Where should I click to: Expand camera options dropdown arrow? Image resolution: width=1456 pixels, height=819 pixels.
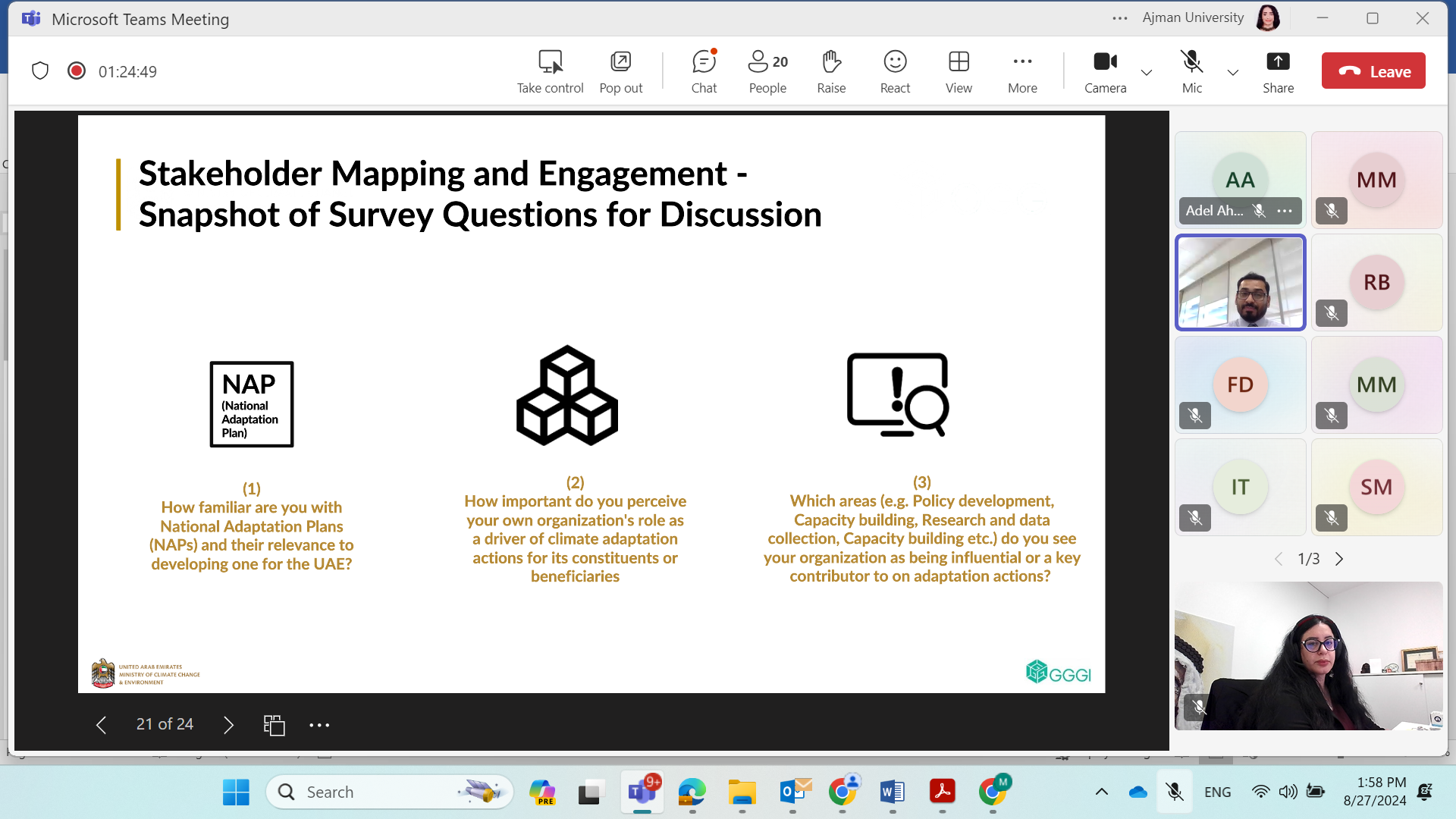[1147, 73]
